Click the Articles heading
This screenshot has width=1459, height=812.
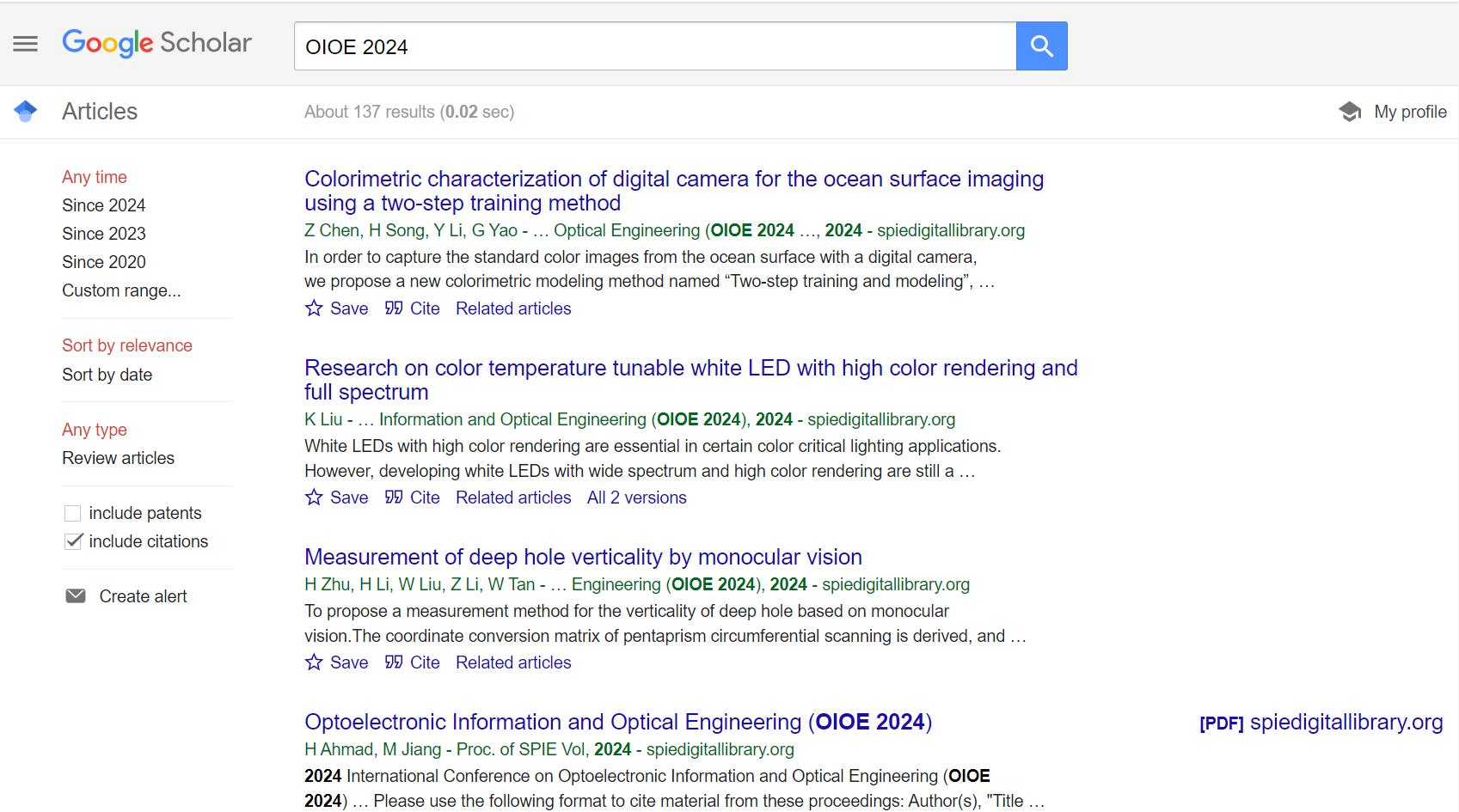click(x=100, y=112)
